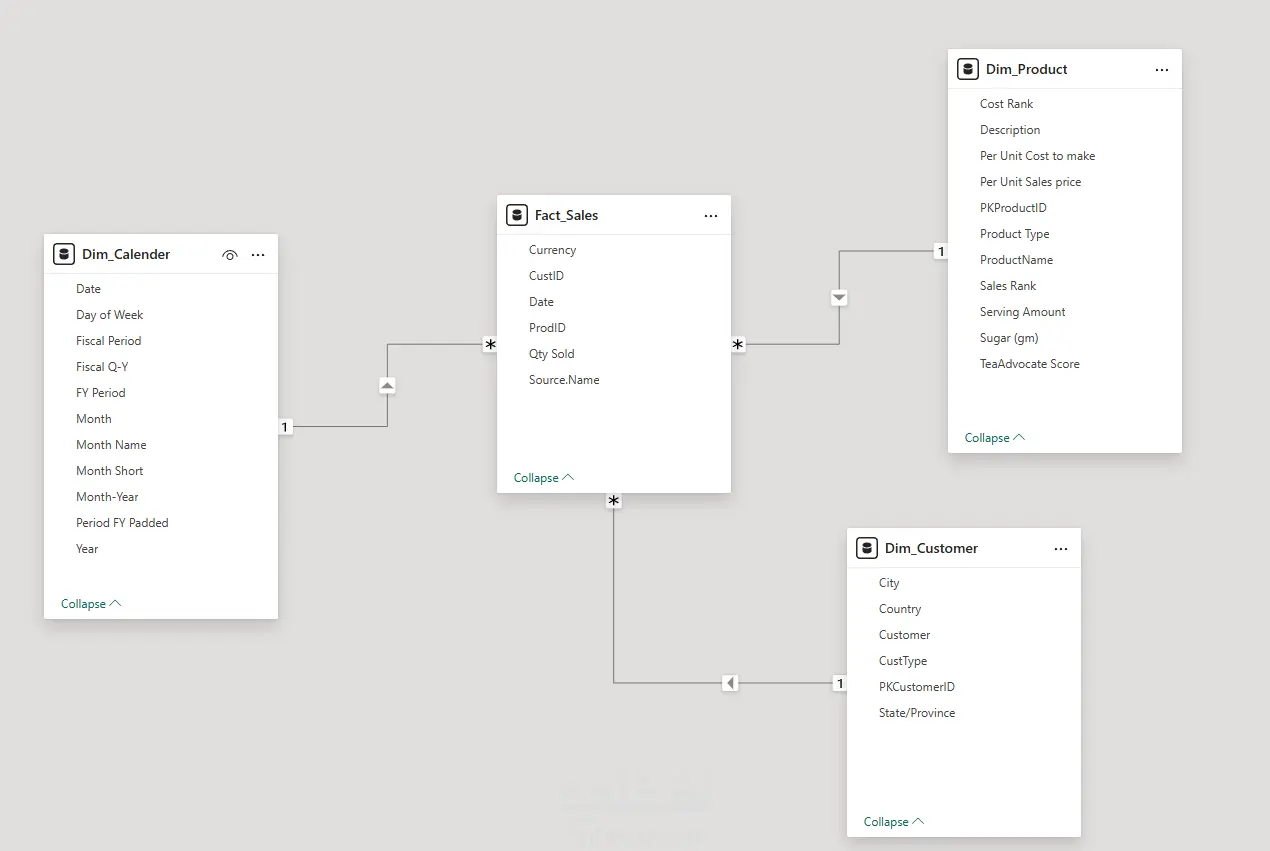Click the Fact_Sales table database icon
This screenshot has width=1270, height=851.
pos(517,215)
